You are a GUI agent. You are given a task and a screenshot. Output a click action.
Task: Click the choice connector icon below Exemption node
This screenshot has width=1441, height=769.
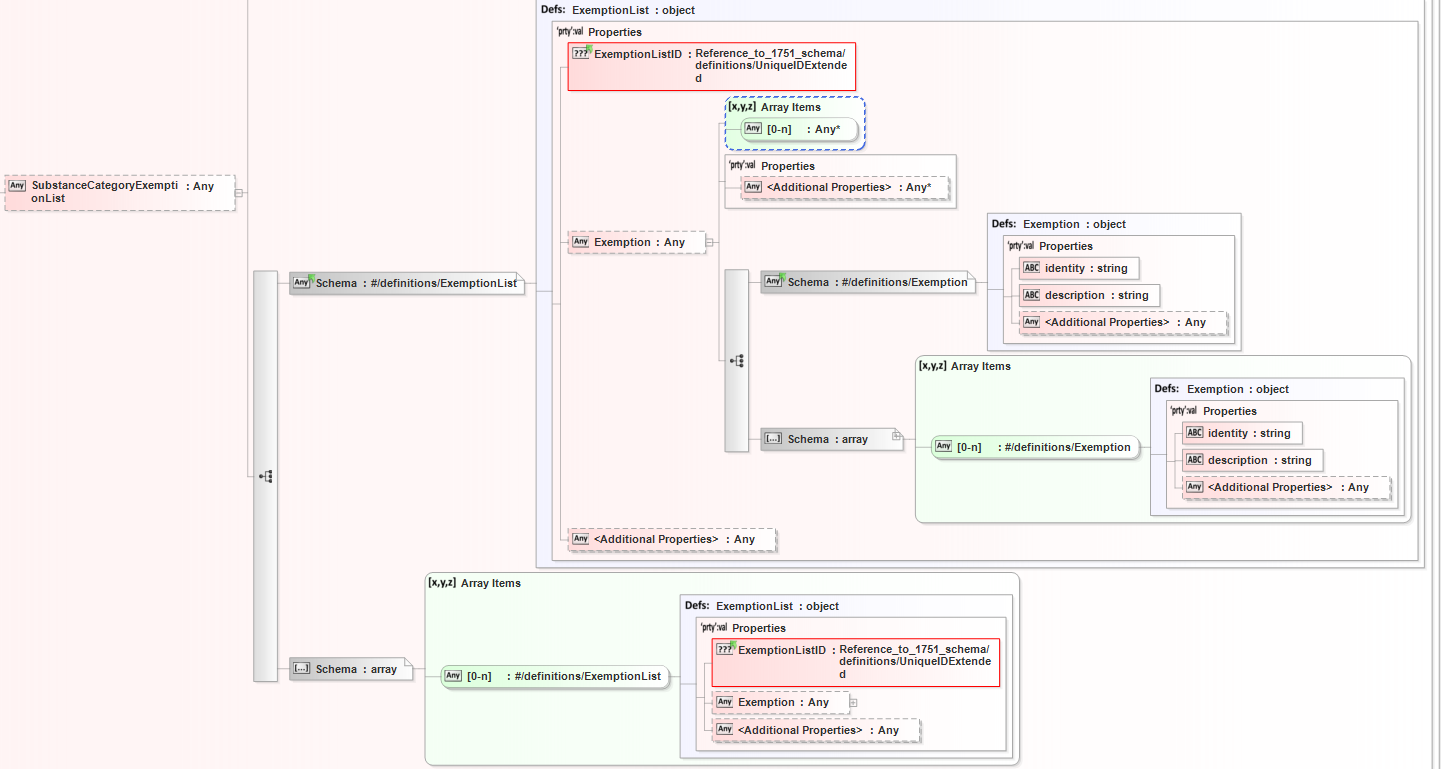[x=737, y=361]
